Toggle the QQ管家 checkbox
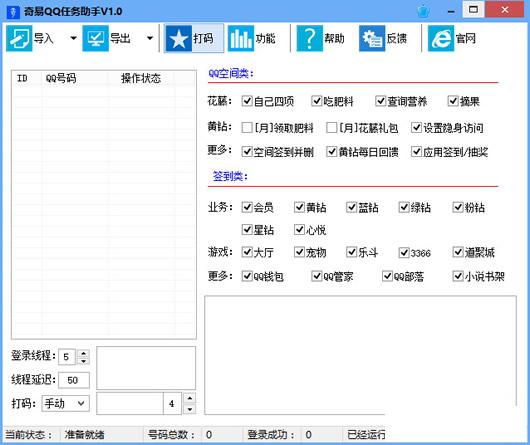 [x=316, y=276]
